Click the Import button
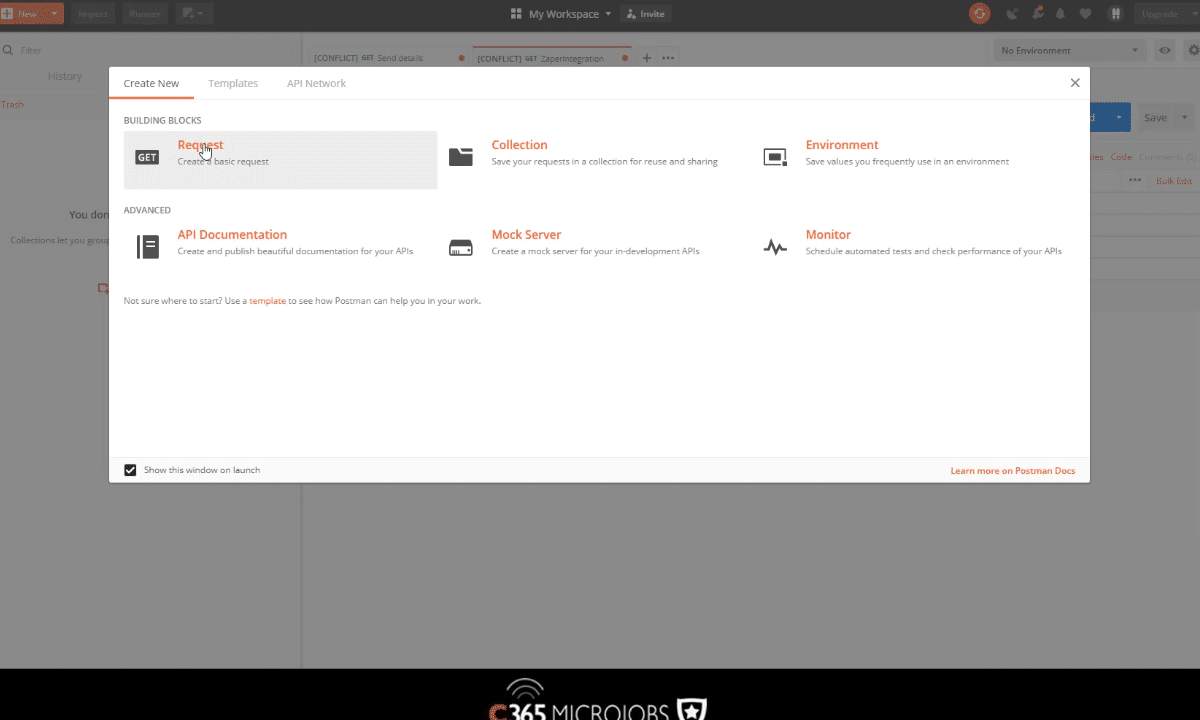Screen dimensions: 1200x720 click(x=92, y=14)
